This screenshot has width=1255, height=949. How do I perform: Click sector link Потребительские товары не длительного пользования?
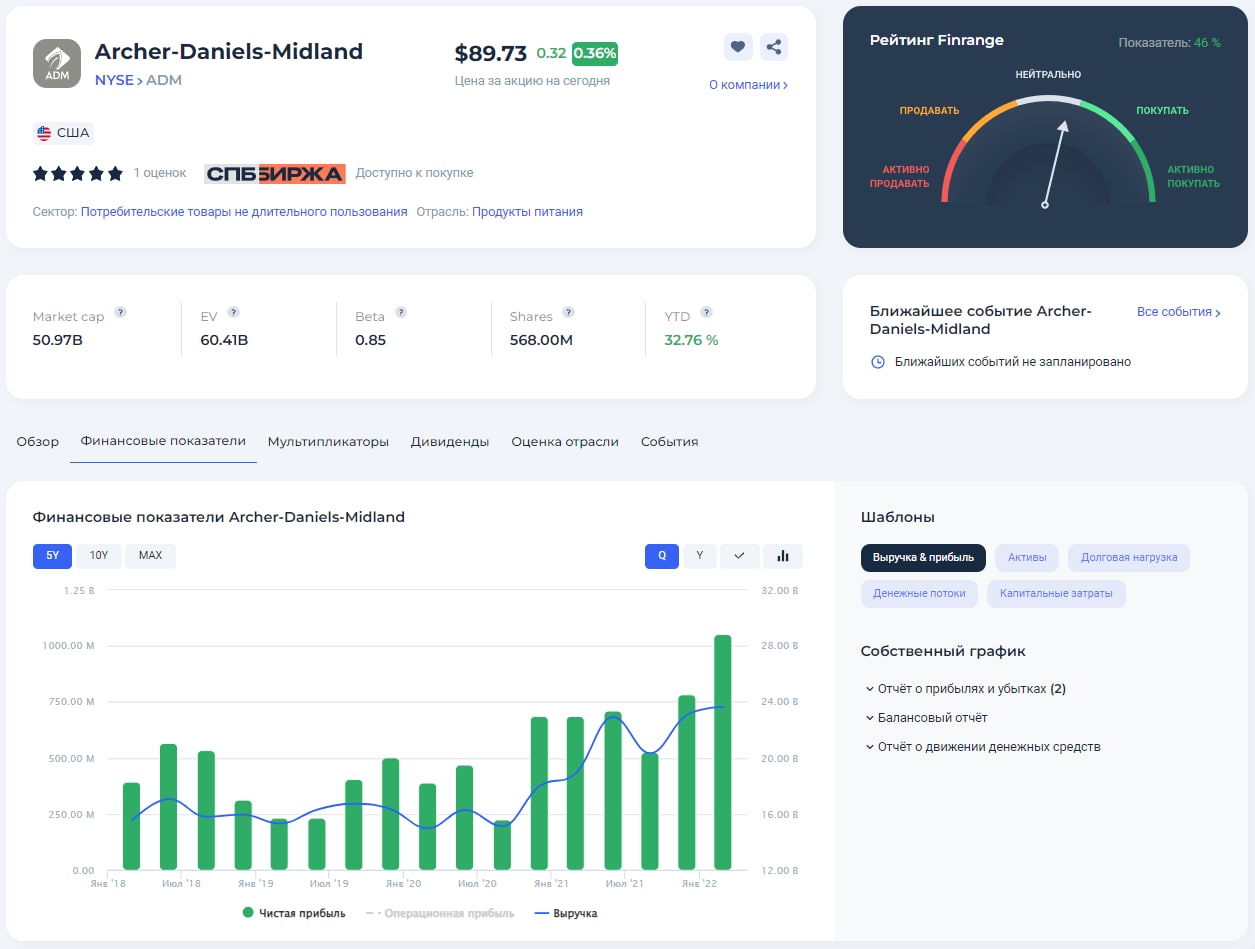(x=244, y=212)
